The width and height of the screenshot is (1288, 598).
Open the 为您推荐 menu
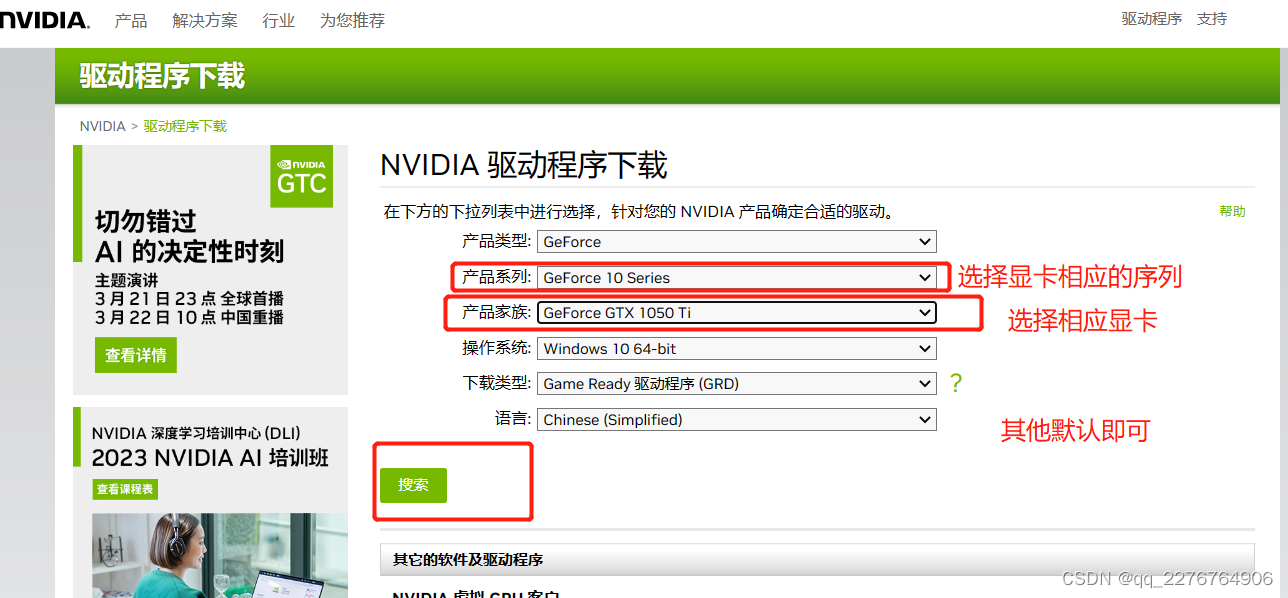pos(352,20)
